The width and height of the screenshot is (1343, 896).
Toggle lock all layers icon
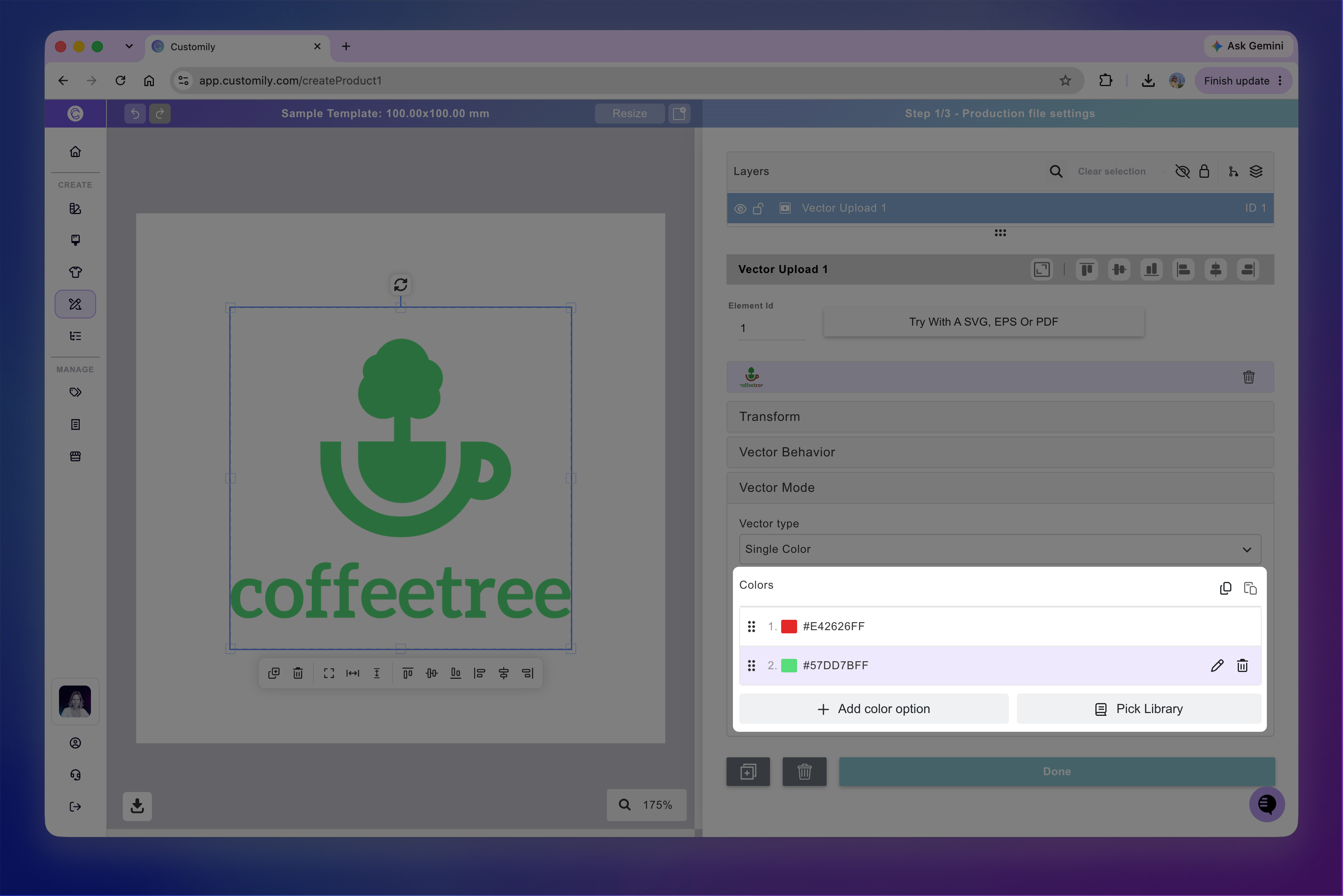point(1204,171)
